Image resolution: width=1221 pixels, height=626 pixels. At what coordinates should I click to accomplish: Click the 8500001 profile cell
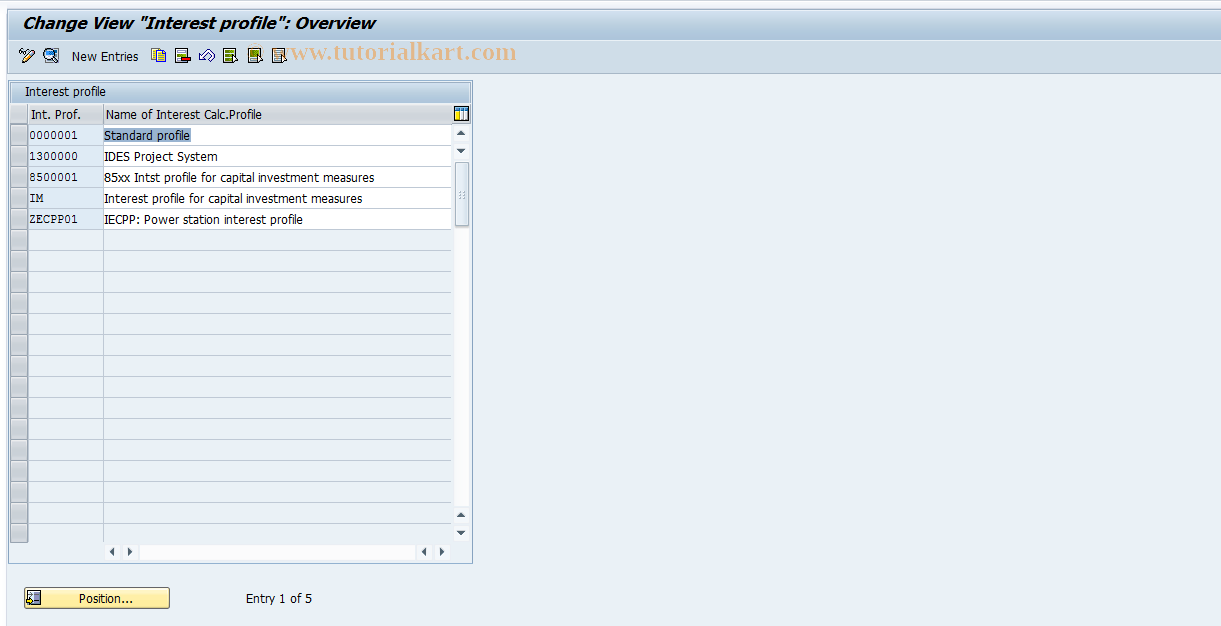tap(66, 177)
